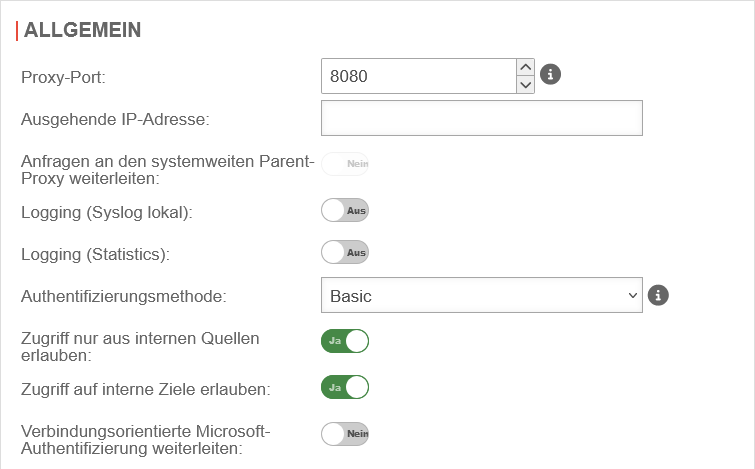Turn on Logging (Statistics) switch

click(x=345, y=253)
